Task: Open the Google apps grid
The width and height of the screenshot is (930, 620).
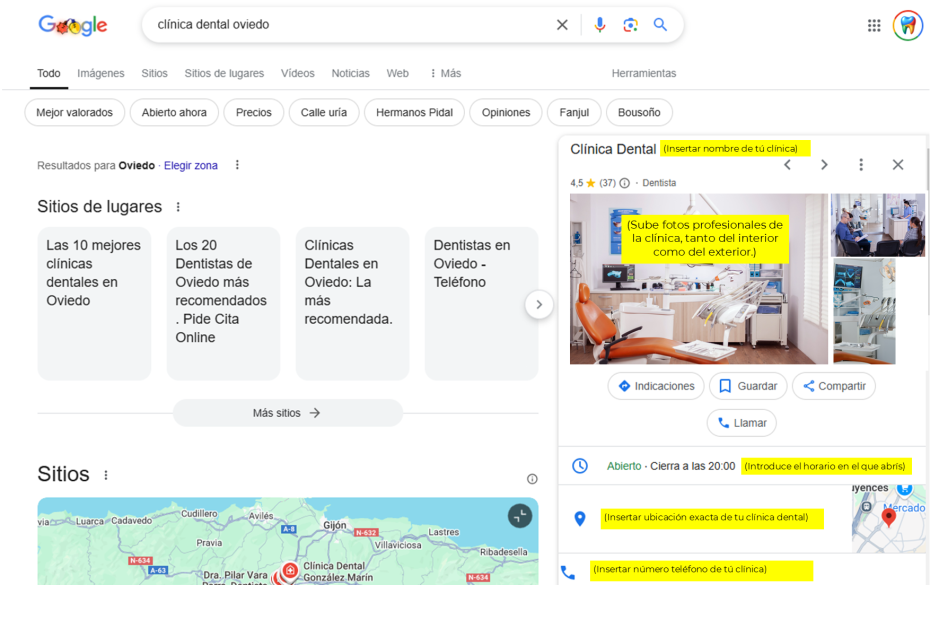Action: point(874,26)
